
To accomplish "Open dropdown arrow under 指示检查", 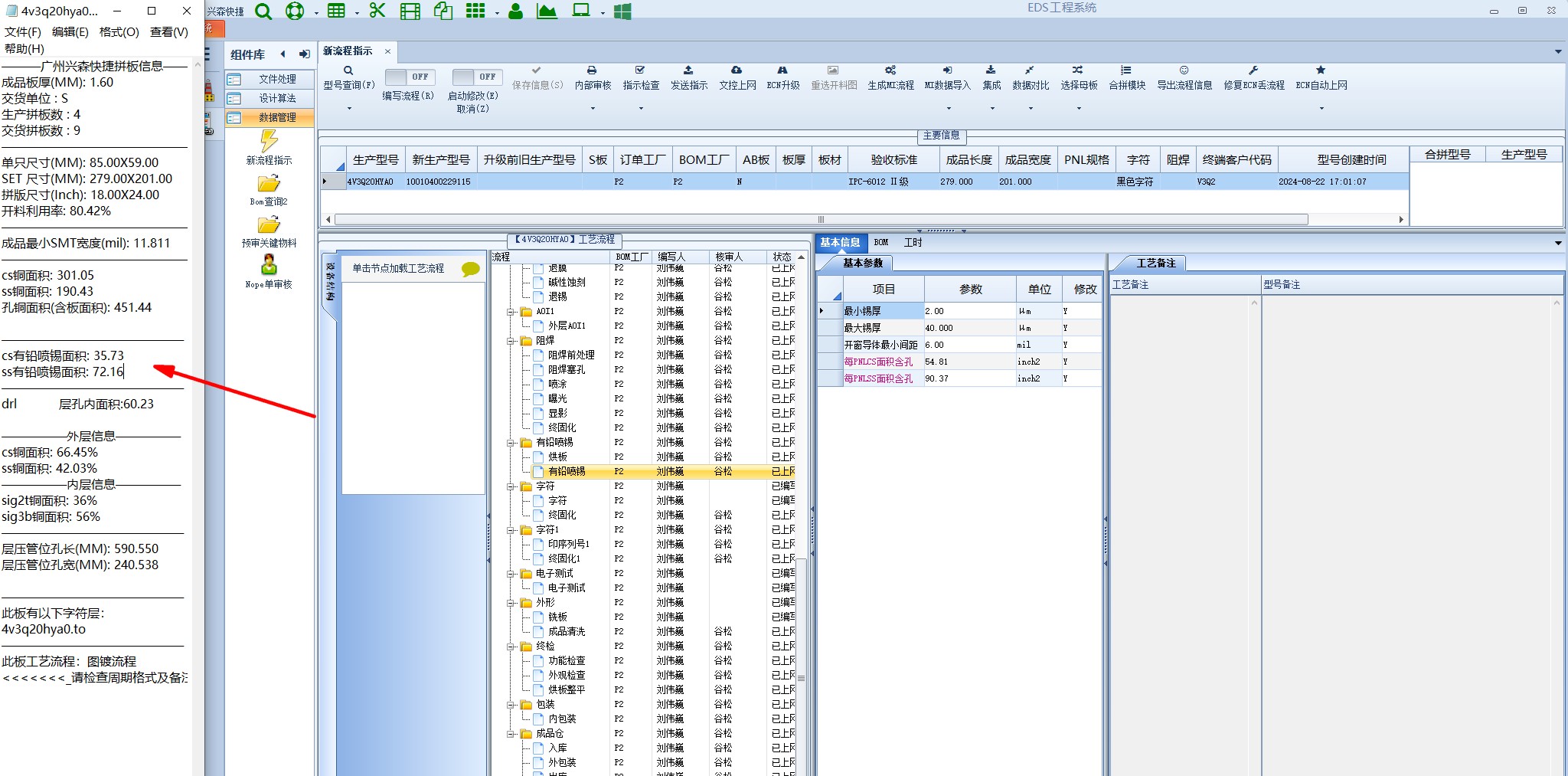I will tap(641, 108).
